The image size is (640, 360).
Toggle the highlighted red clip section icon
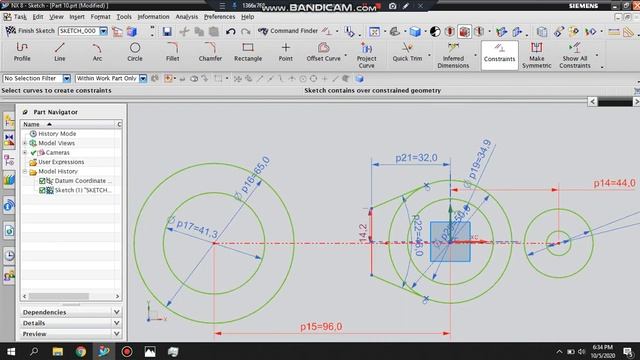pos(464,31)
